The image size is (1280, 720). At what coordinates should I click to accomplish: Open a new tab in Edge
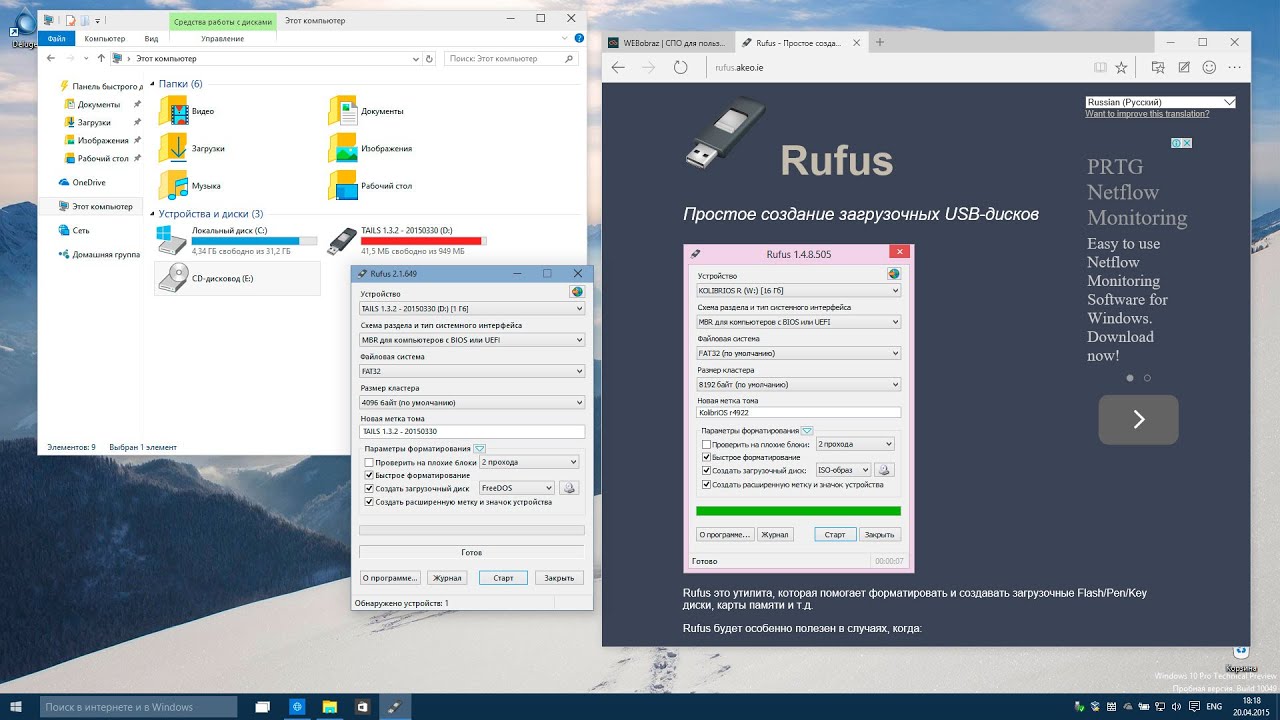tap(880, 42)
